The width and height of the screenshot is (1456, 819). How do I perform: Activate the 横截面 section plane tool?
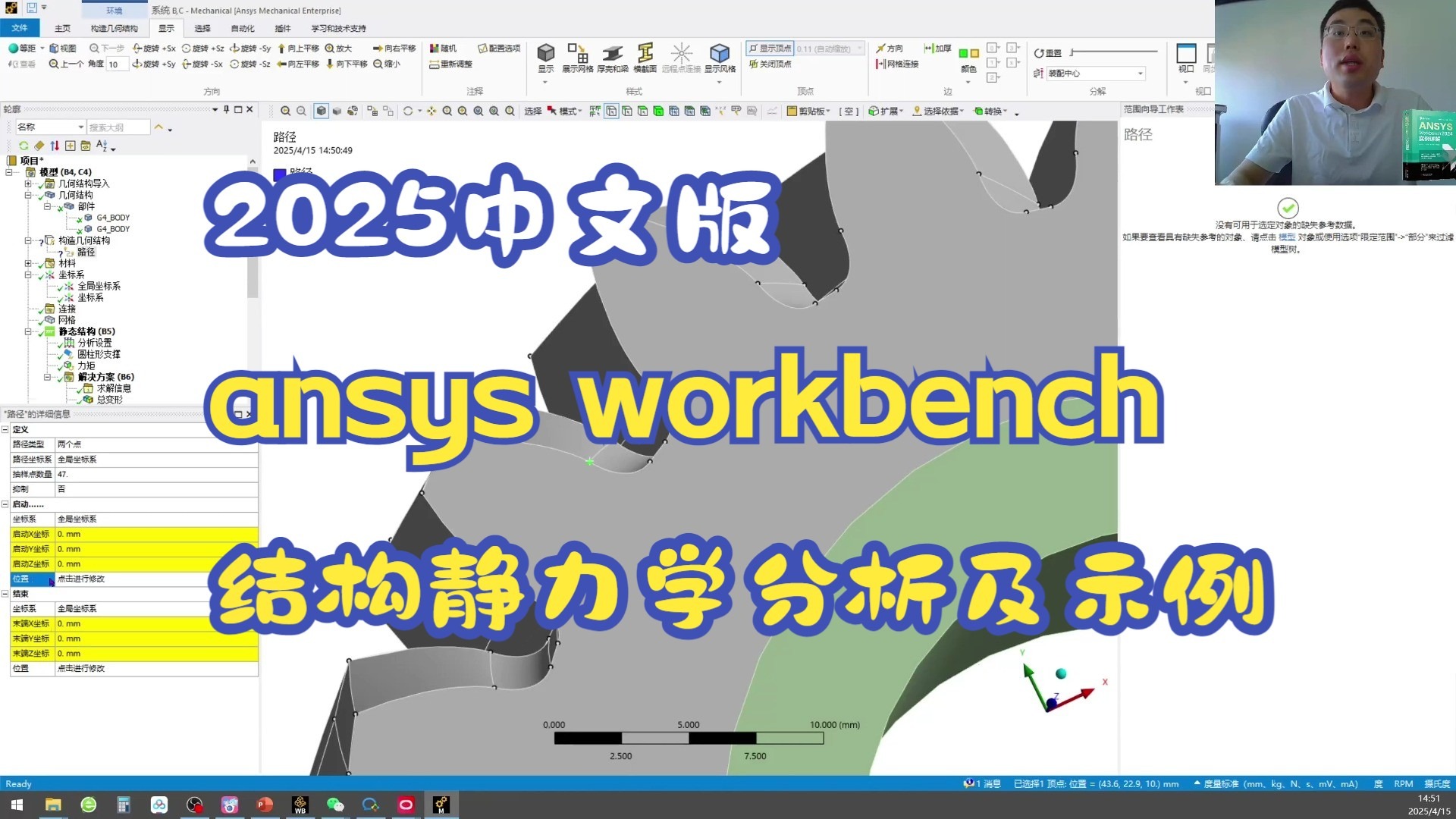tap(646, 53)
